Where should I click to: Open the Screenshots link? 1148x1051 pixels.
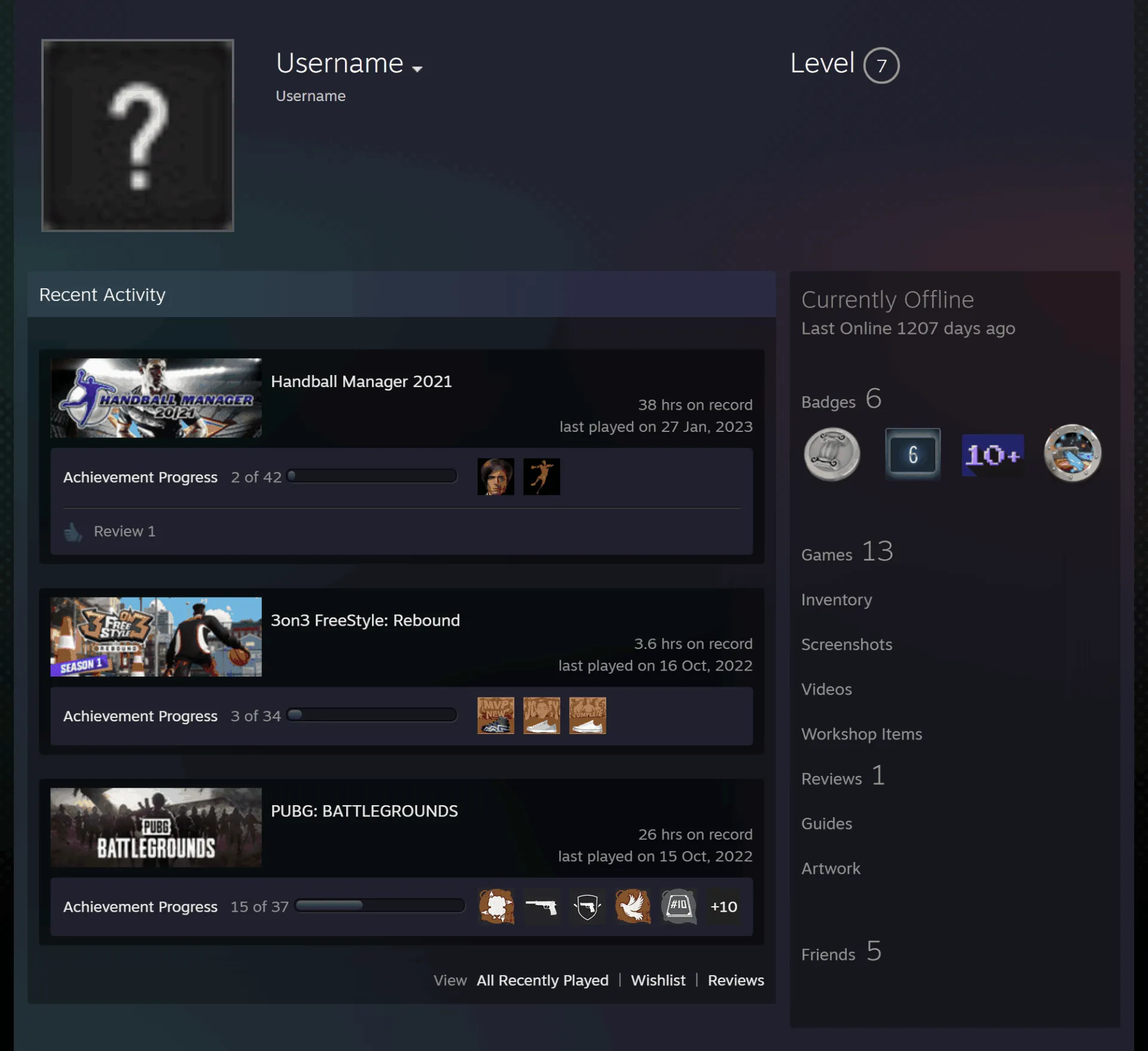click(847, 644)
